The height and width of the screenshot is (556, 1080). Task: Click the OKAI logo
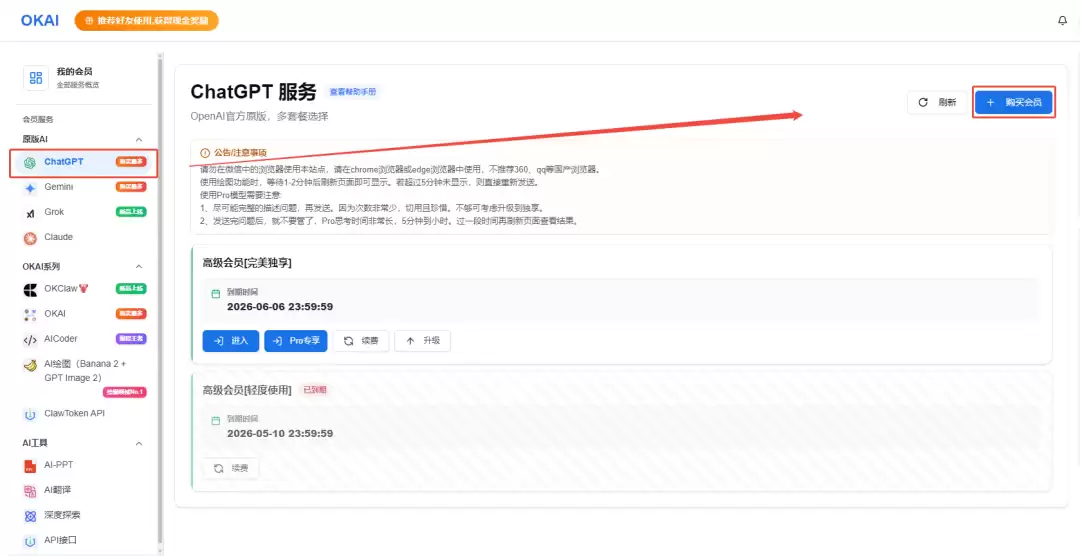coord(40,21)
